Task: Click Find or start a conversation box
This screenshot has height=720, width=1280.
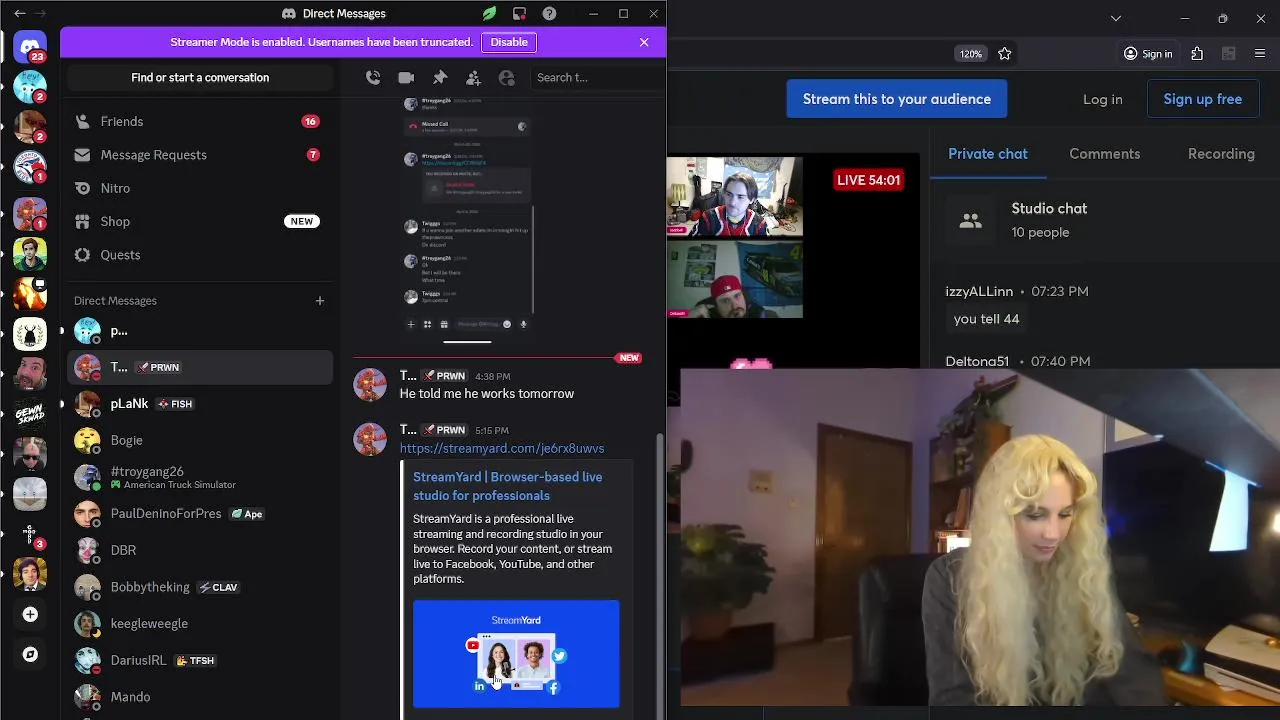Action: click(200, 77)
